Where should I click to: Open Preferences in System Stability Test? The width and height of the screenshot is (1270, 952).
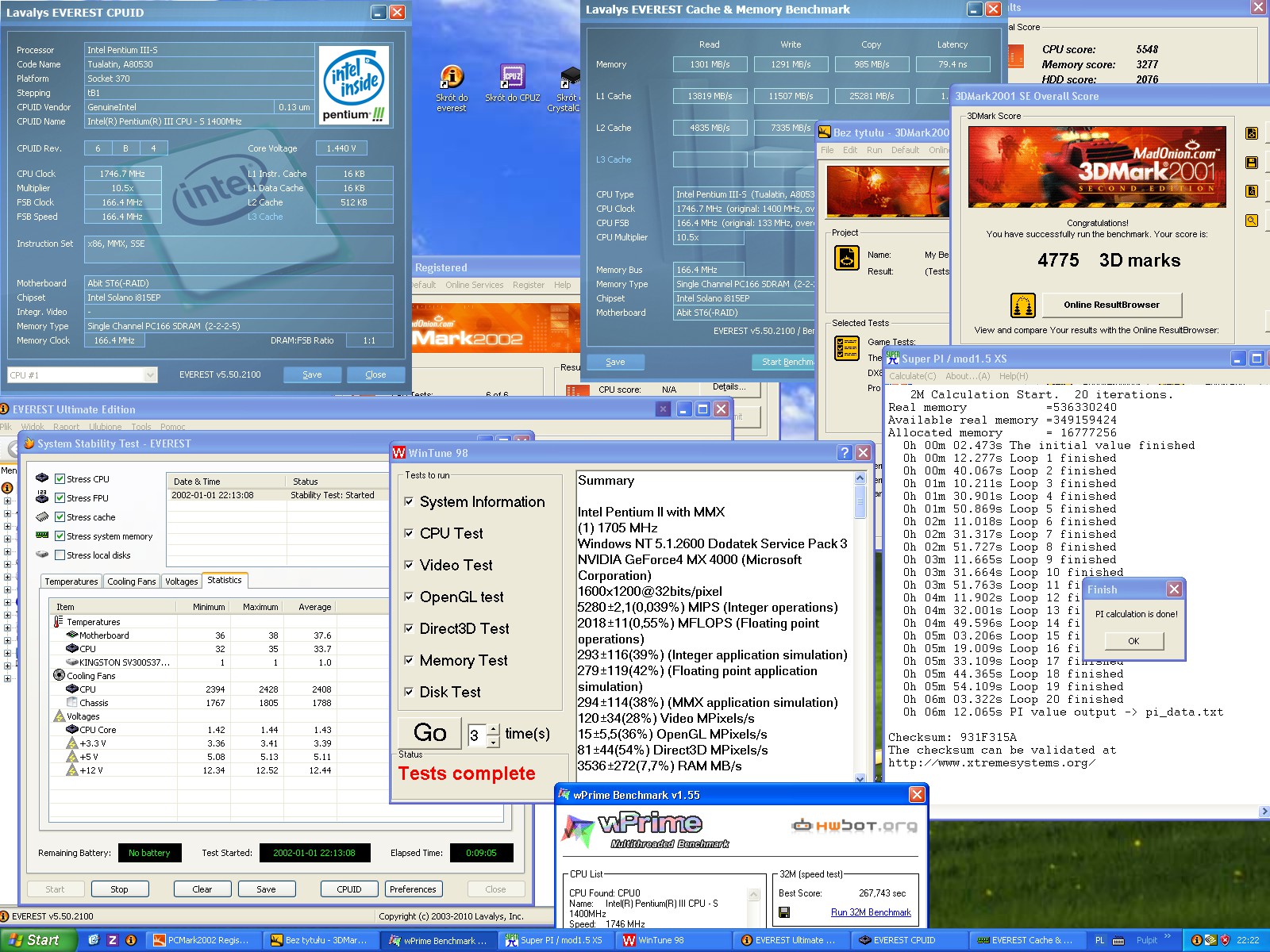pos(413,889)
